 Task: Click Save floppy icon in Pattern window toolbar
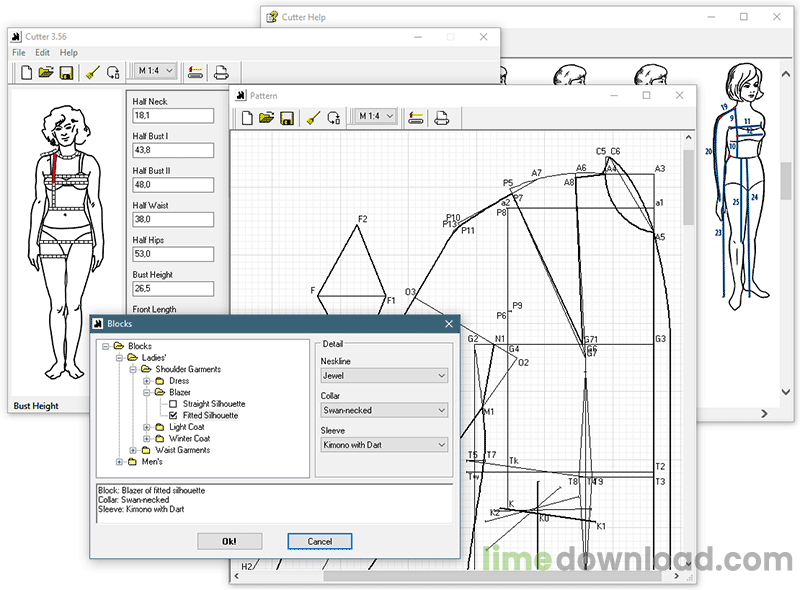tap(287, 118)
